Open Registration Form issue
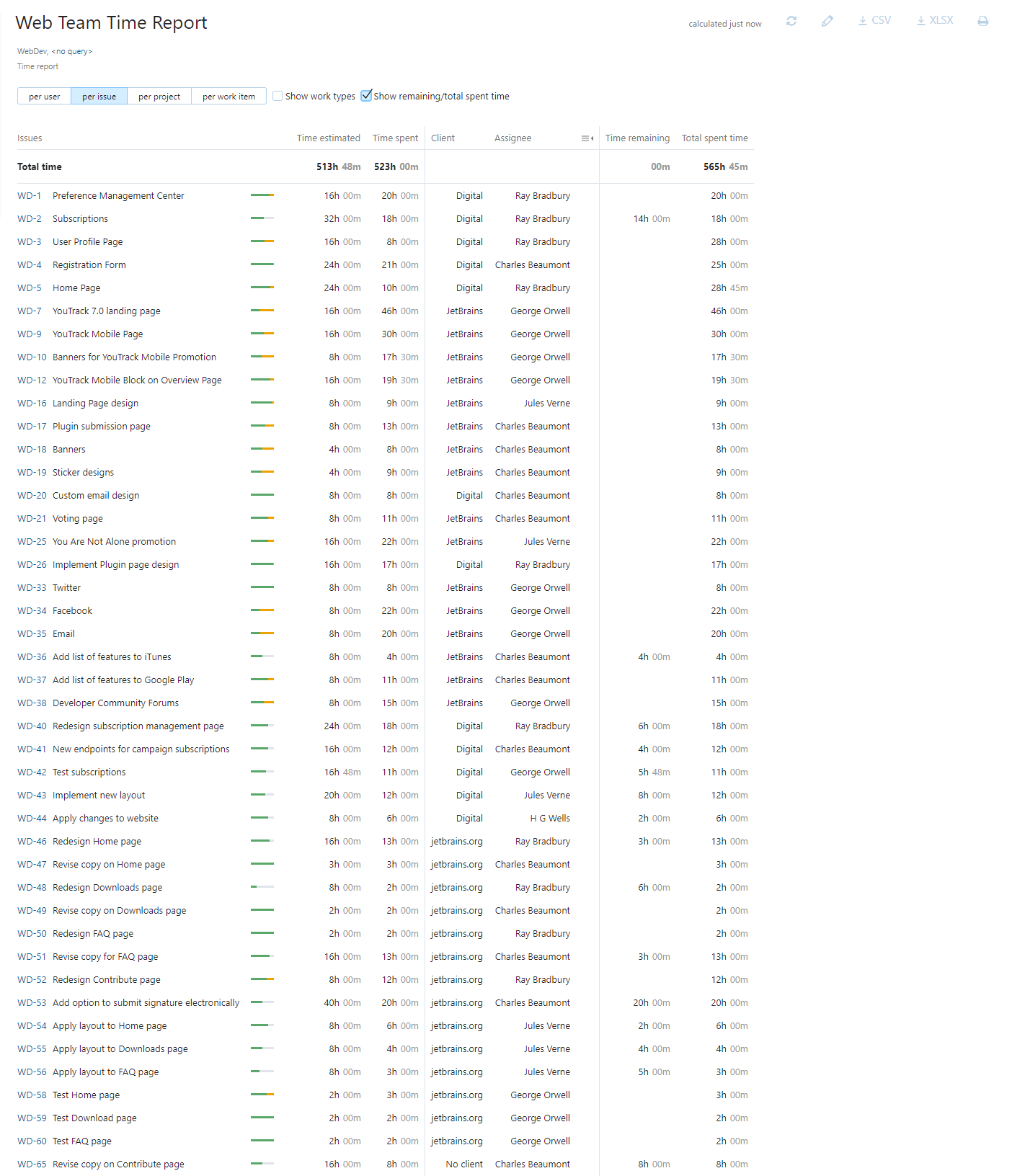Image resolution: width=1012 pixels, height=1176 pixels. [89, 265]
